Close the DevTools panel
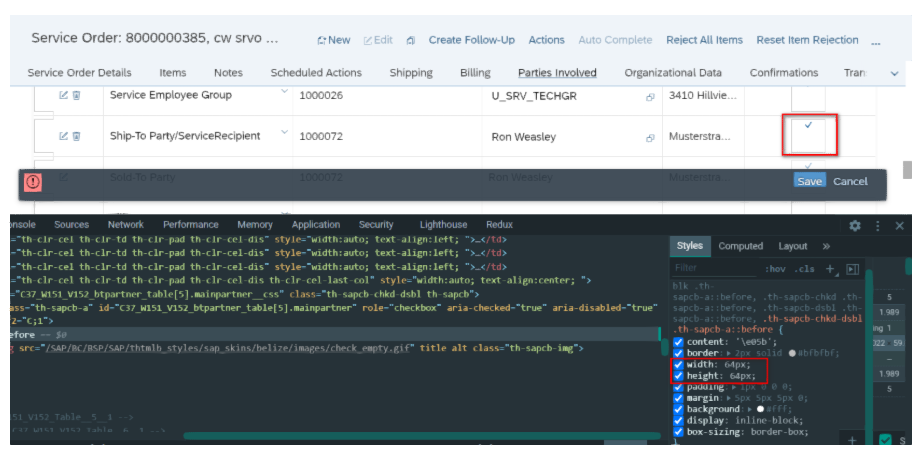The image size is (919, 459). 899,226
